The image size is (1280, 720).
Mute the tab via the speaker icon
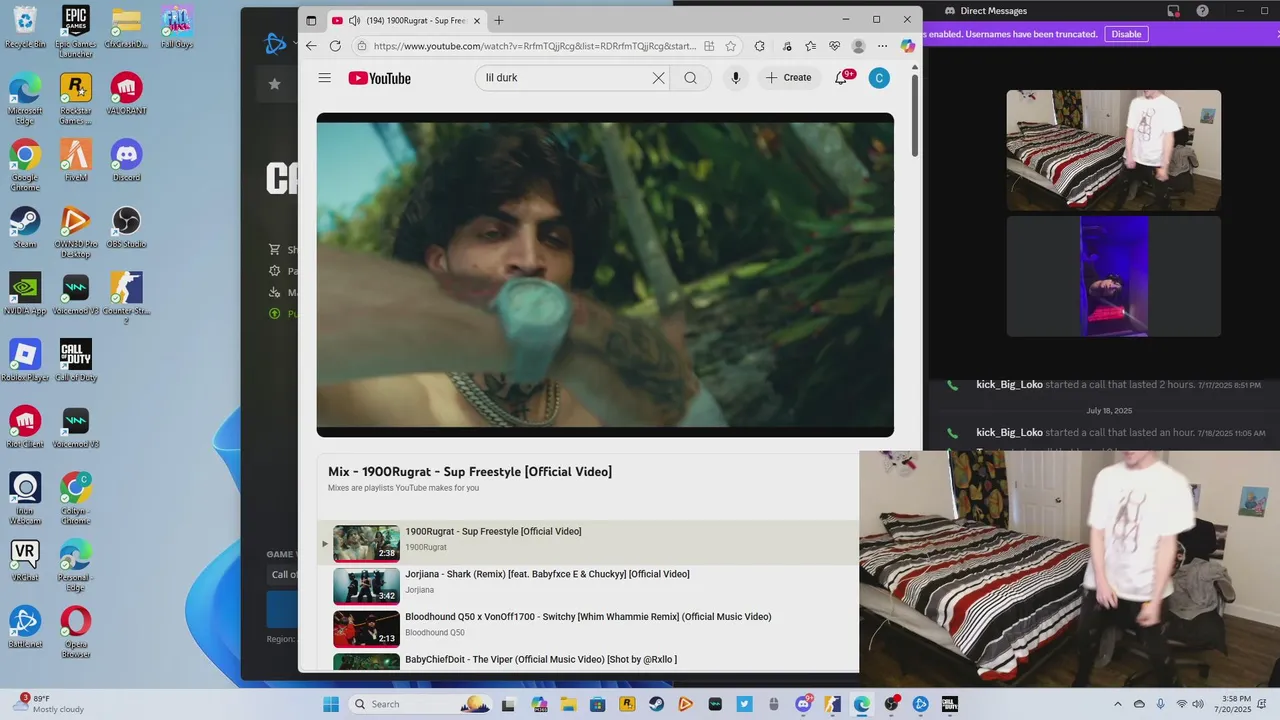click(354, 20)
